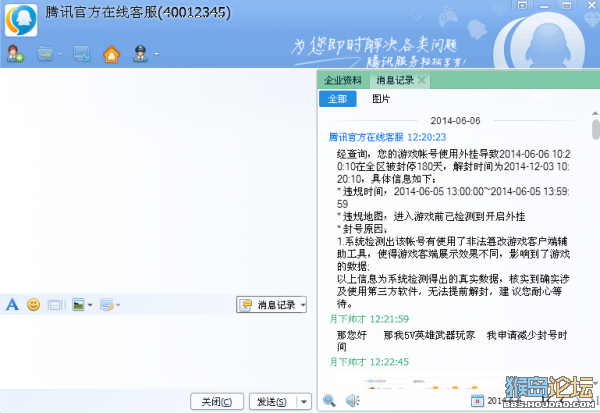Expand the officer icon dropdown arrow
Viewport: 600px width, 413px height.
point(156,54)
